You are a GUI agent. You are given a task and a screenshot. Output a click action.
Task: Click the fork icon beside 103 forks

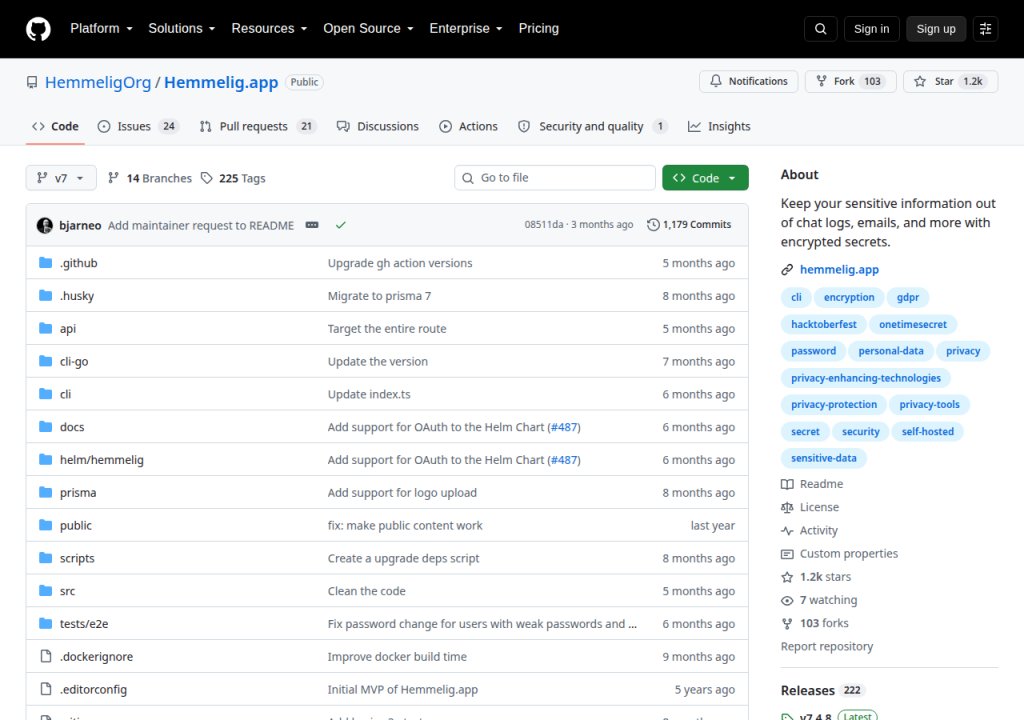tap(787, 623)
